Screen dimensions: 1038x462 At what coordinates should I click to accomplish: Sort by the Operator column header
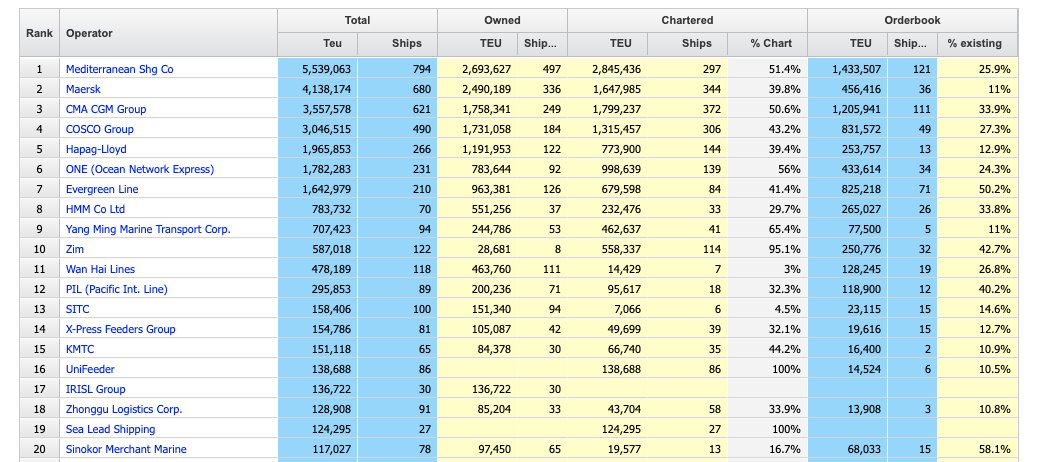pos(168,32)
